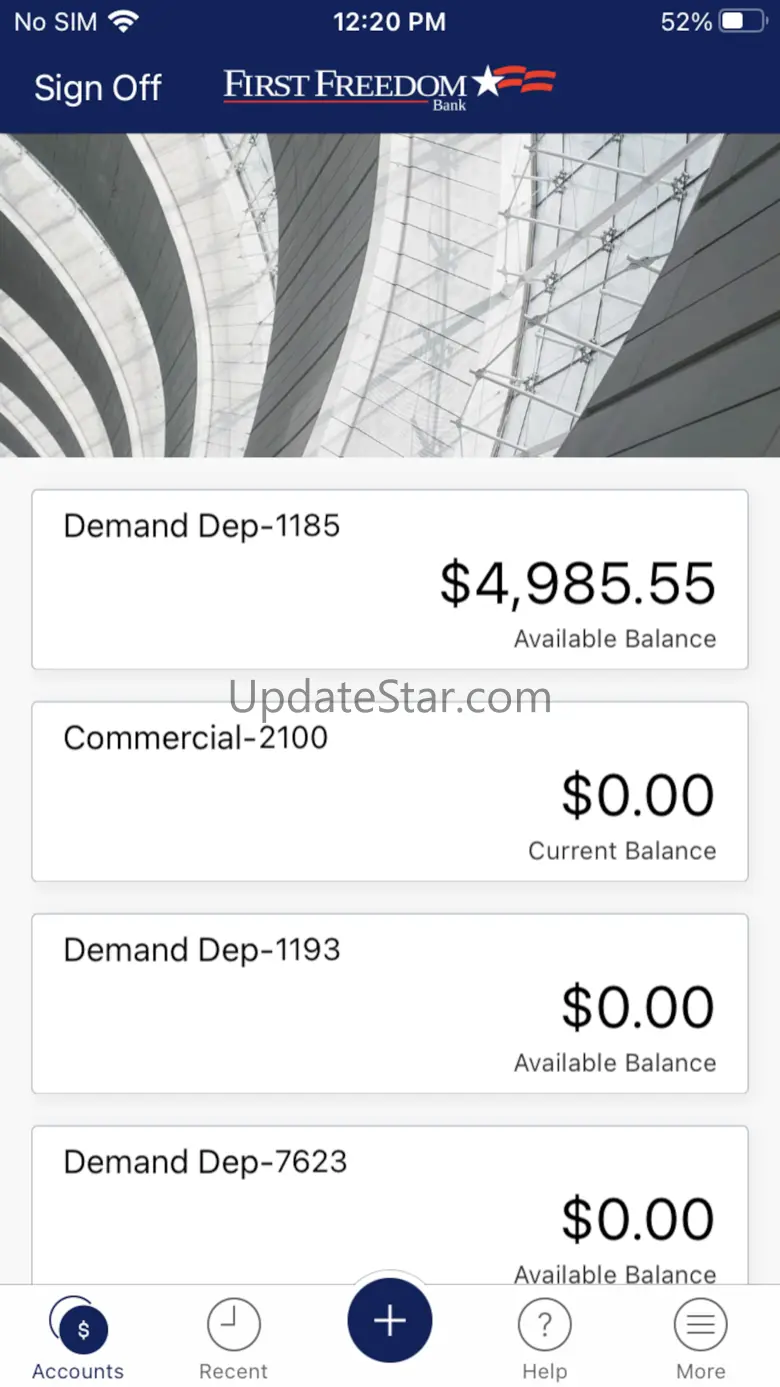This screenshot has width=780, height=1387.
Task: Tap the battery indicator icon
Action: pyautogui.click(x=742, y=22)
